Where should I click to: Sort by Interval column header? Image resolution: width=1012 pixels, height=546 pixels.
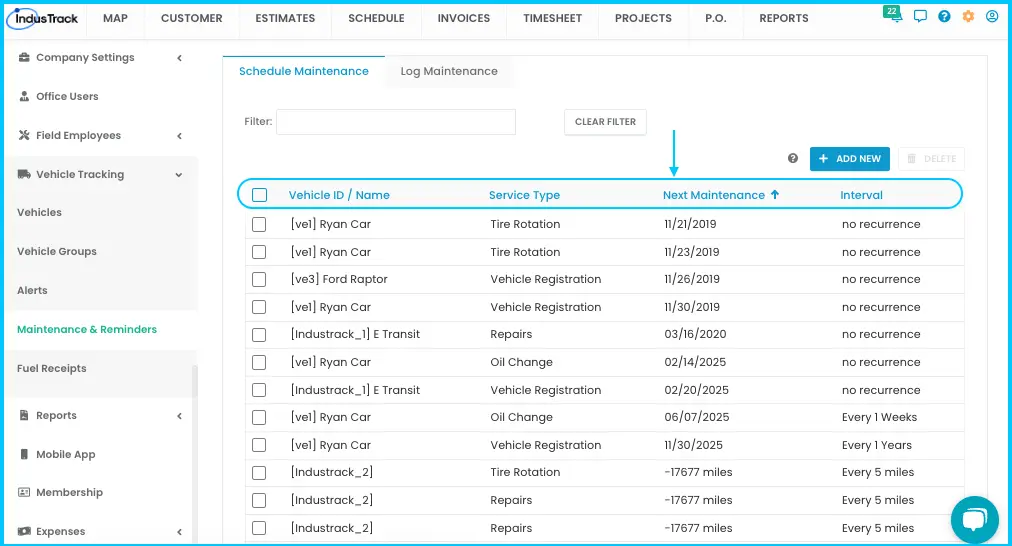click(862, 195)
